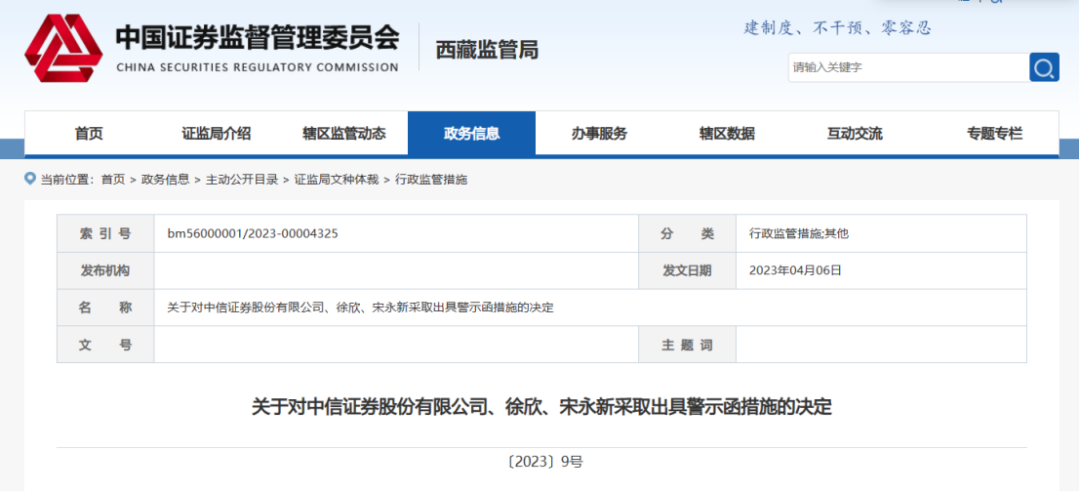Image resolution: width=1080 pixels, height=492 pixels.
Task: Click the 中国证券监督管理委员会 title text
Action: click(257, 39)
